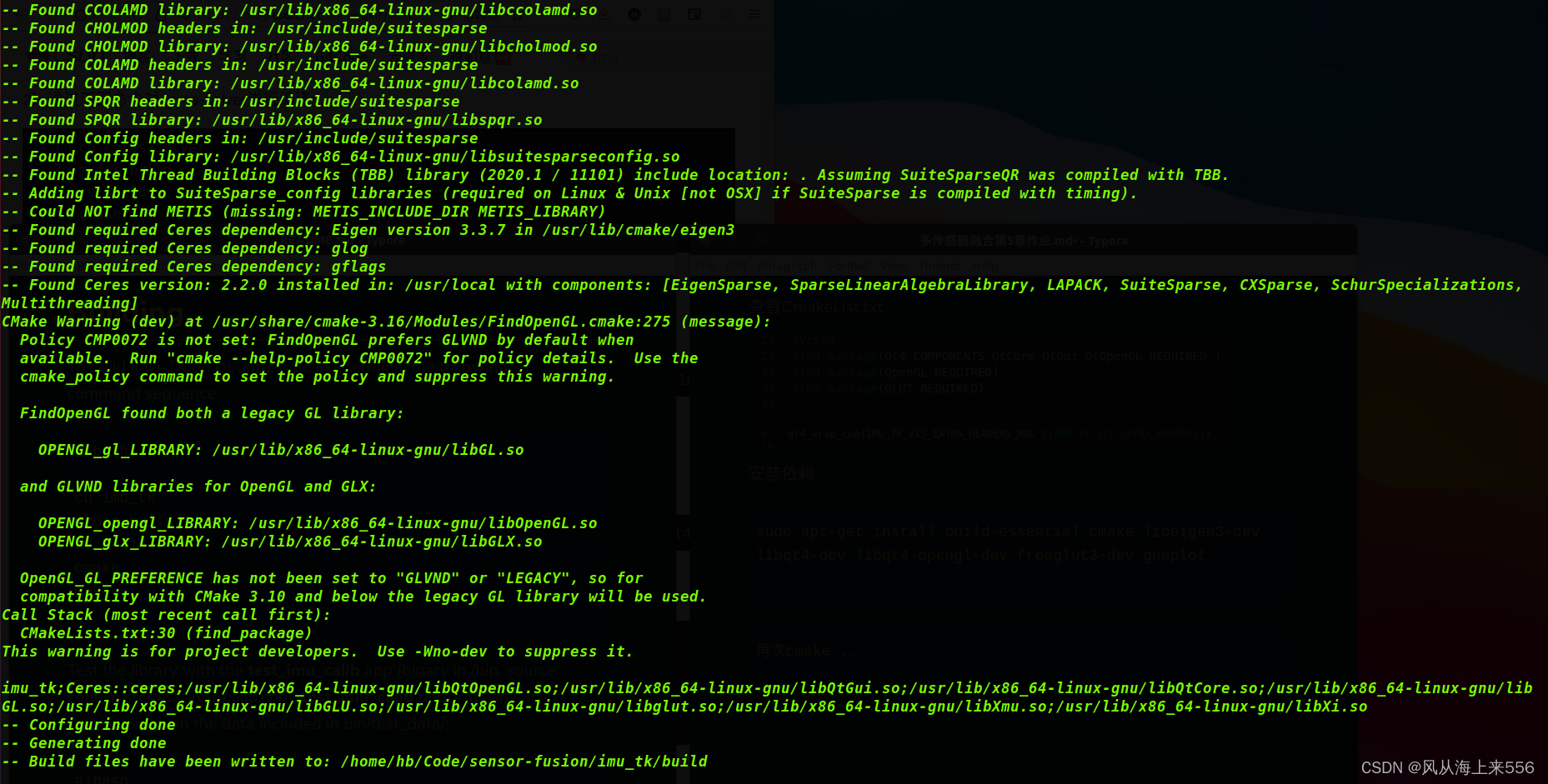Click the 'Found COLAMD headers in' line
The height and width of the screenshot is (784, 1548).
[x=240, y=65]
